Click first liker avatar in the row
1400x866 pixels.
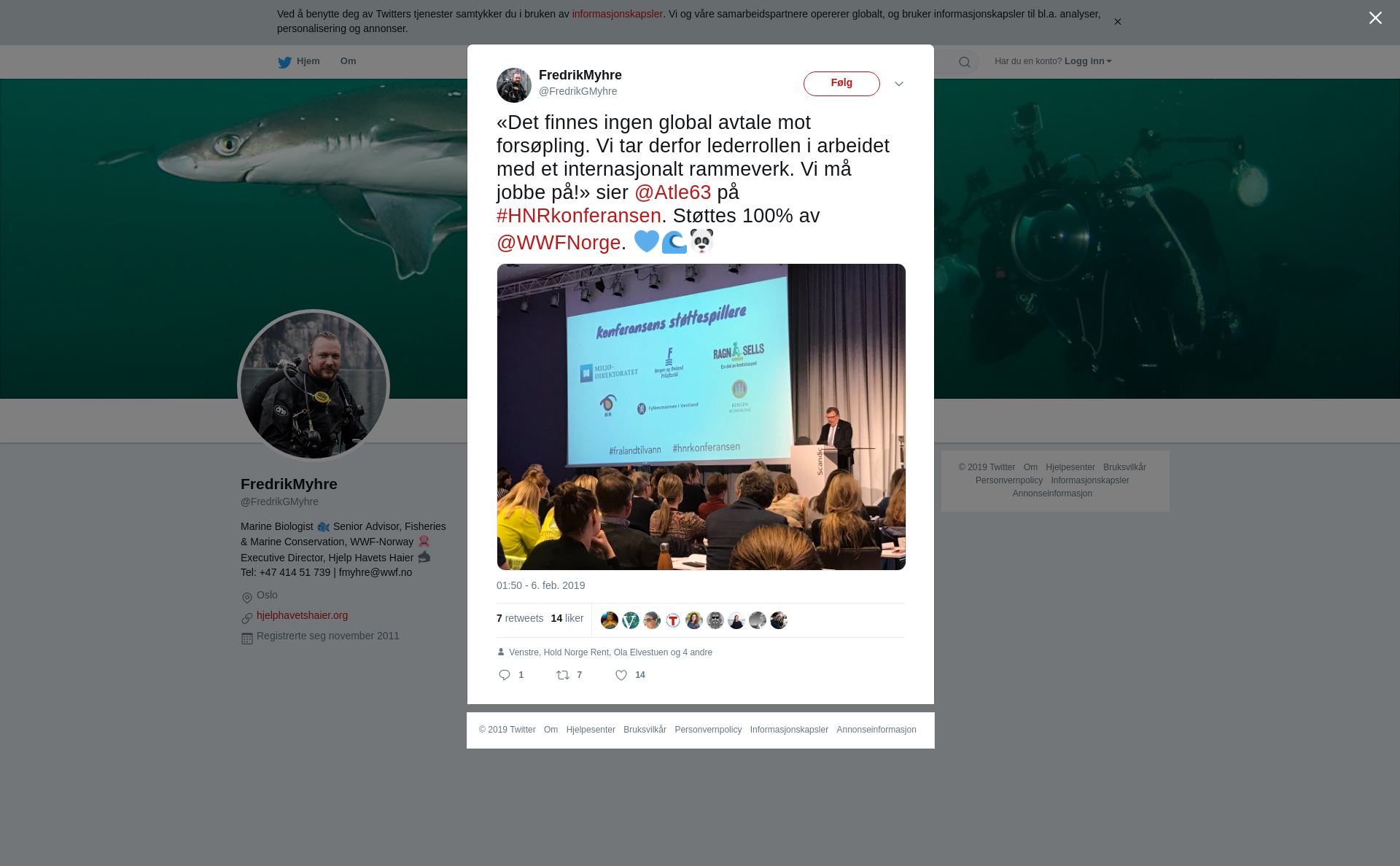click(x=610, y=620)
